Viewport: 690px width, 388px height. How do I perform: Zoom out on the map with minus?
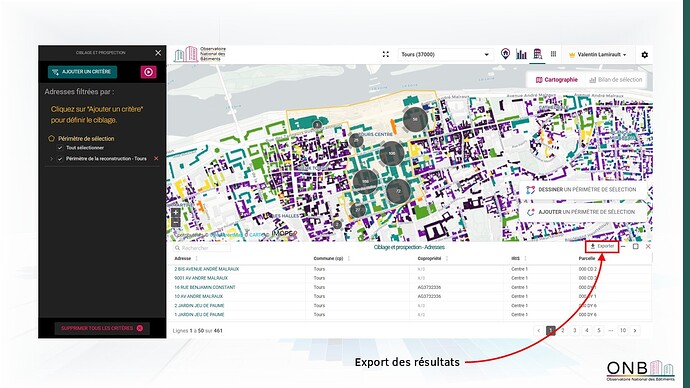coord(176,222)
